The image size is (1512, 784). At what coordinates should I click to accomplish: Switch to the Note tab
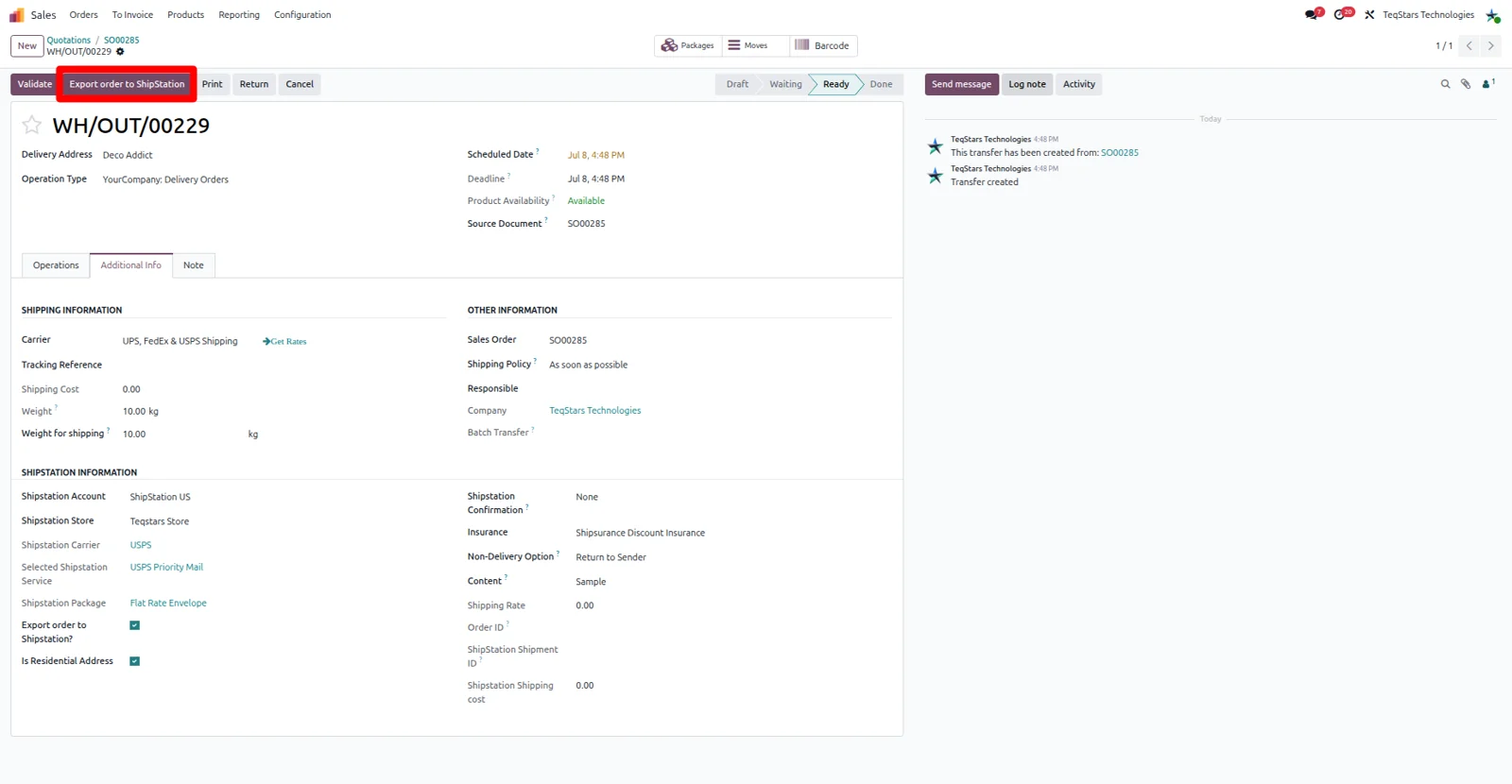(194, 265)
